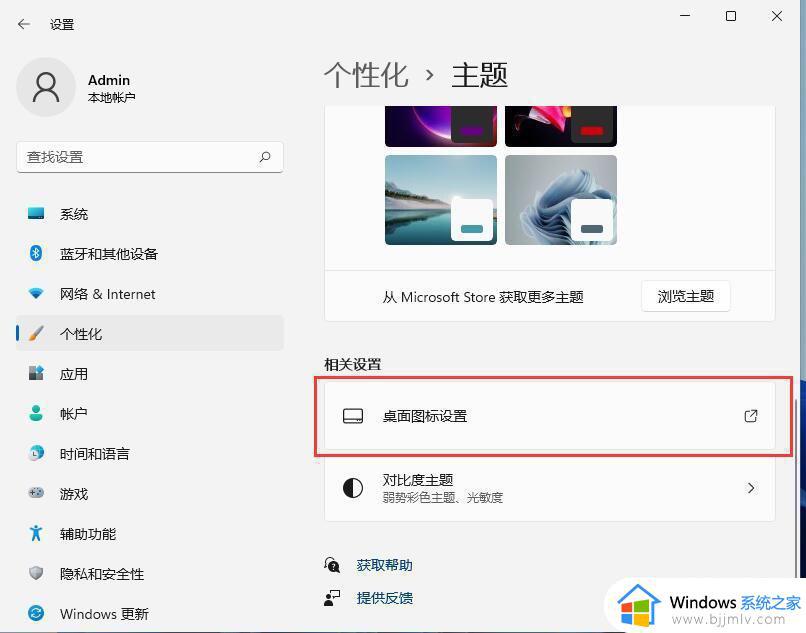Expand 对比度主题 with the chevron arrow
The width and height of the screenshot is (806, 633).
point(751,487)
